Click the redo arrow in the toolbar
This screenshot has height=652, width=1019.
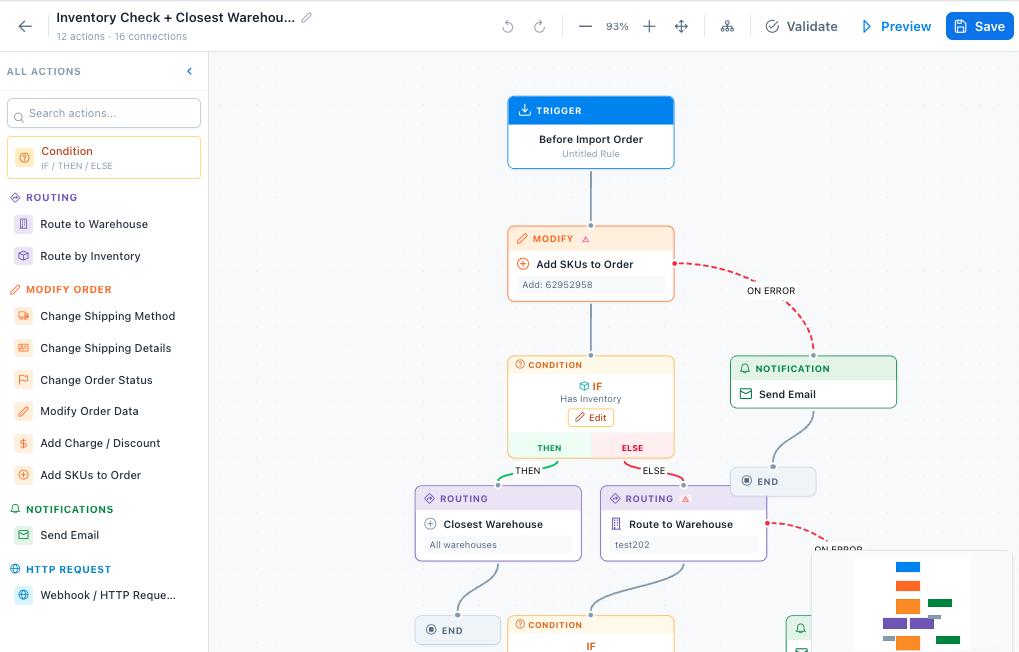tap(540, 26)
